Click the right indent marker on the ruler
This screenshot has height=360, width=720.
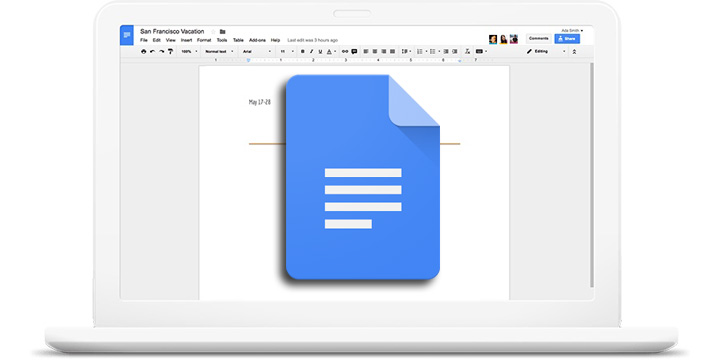(x=460, y=61)
